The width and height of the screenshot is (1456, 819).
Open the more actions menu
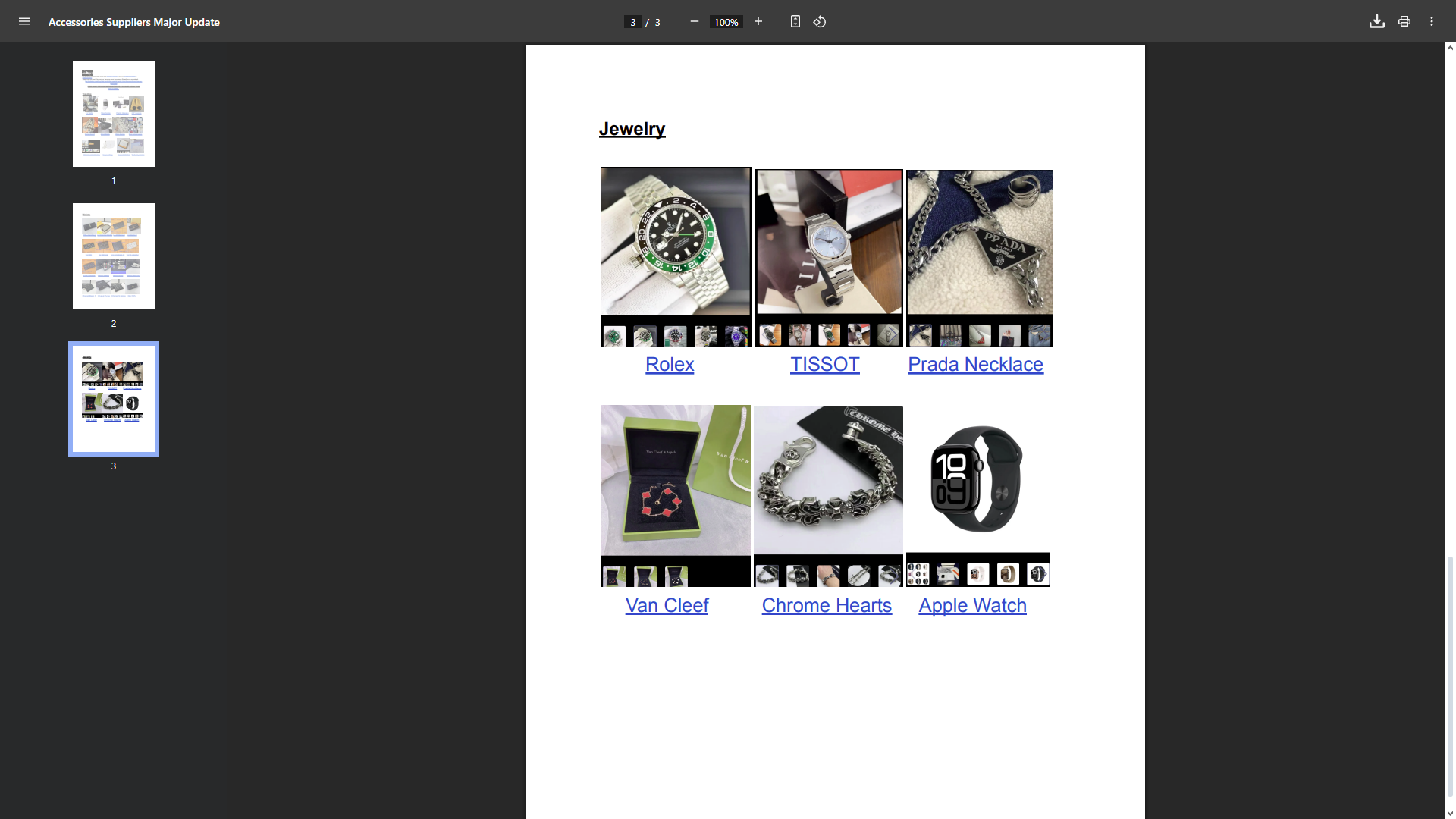click(1431, 22)
